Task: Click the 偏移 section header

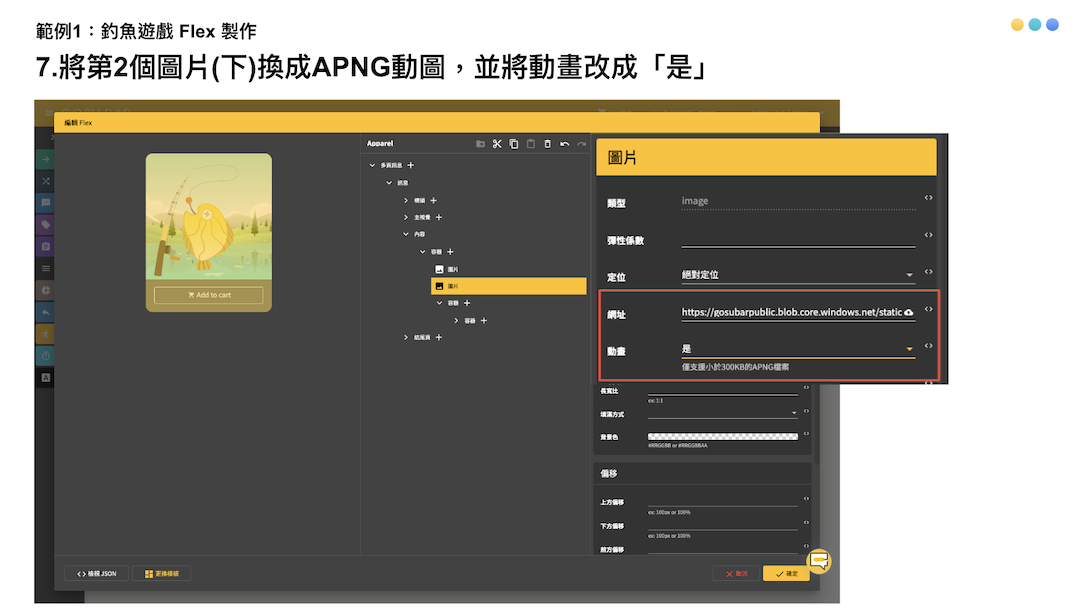Action: pyautogui.click(x=702, y=473)
